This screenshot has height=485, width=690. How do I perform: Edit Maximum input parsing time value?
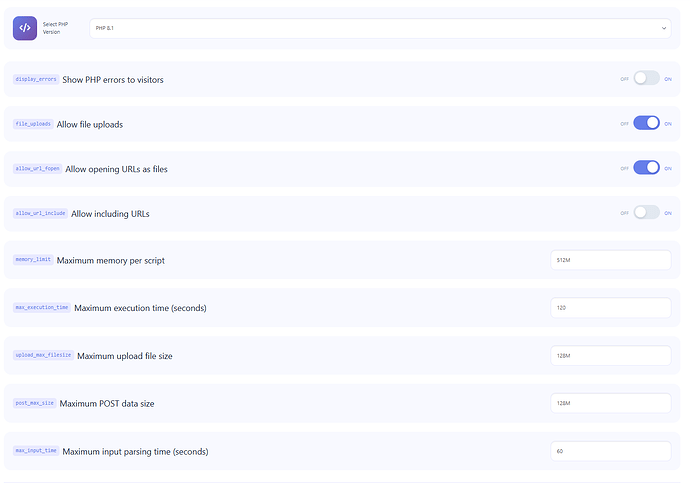tap(610, 451)
